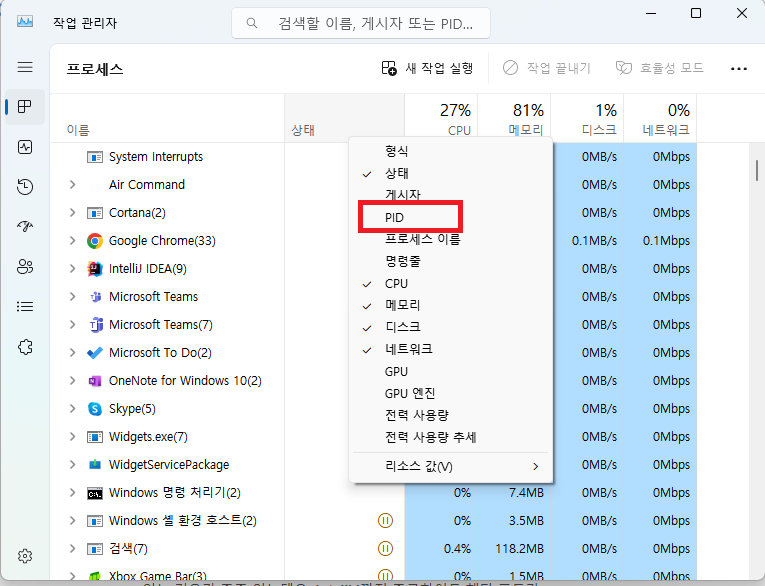Click the search magnifier icon
Image resolution: width=765 pixels, height=586 pixels.
click(252, 23)
